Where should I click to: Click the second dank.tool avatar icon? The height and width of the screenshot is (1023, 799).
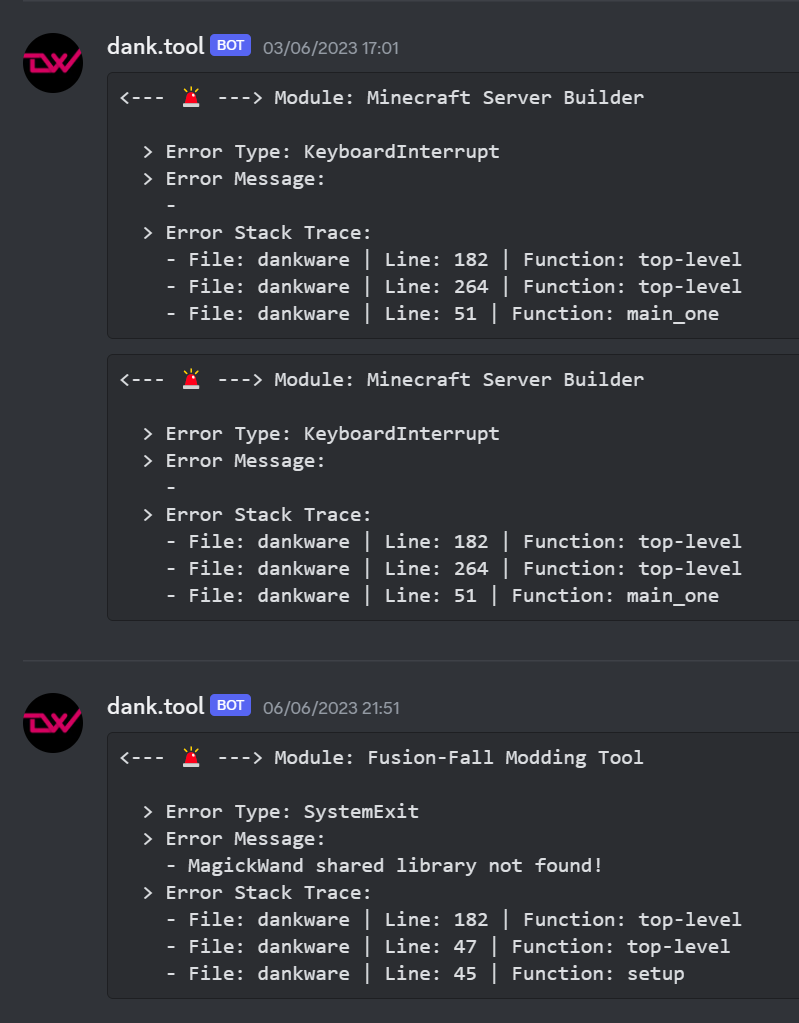pyautogui.click(x=52, y=723)
